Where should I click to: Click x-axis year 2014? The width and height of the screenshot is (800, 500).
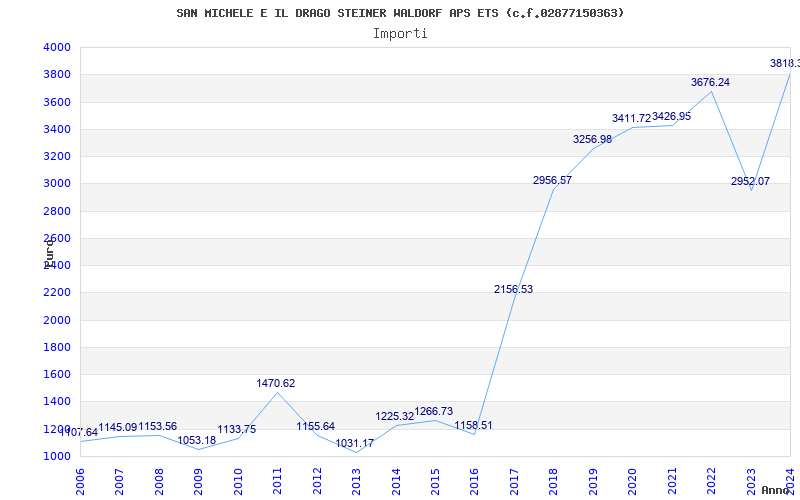tap(396, 481)
